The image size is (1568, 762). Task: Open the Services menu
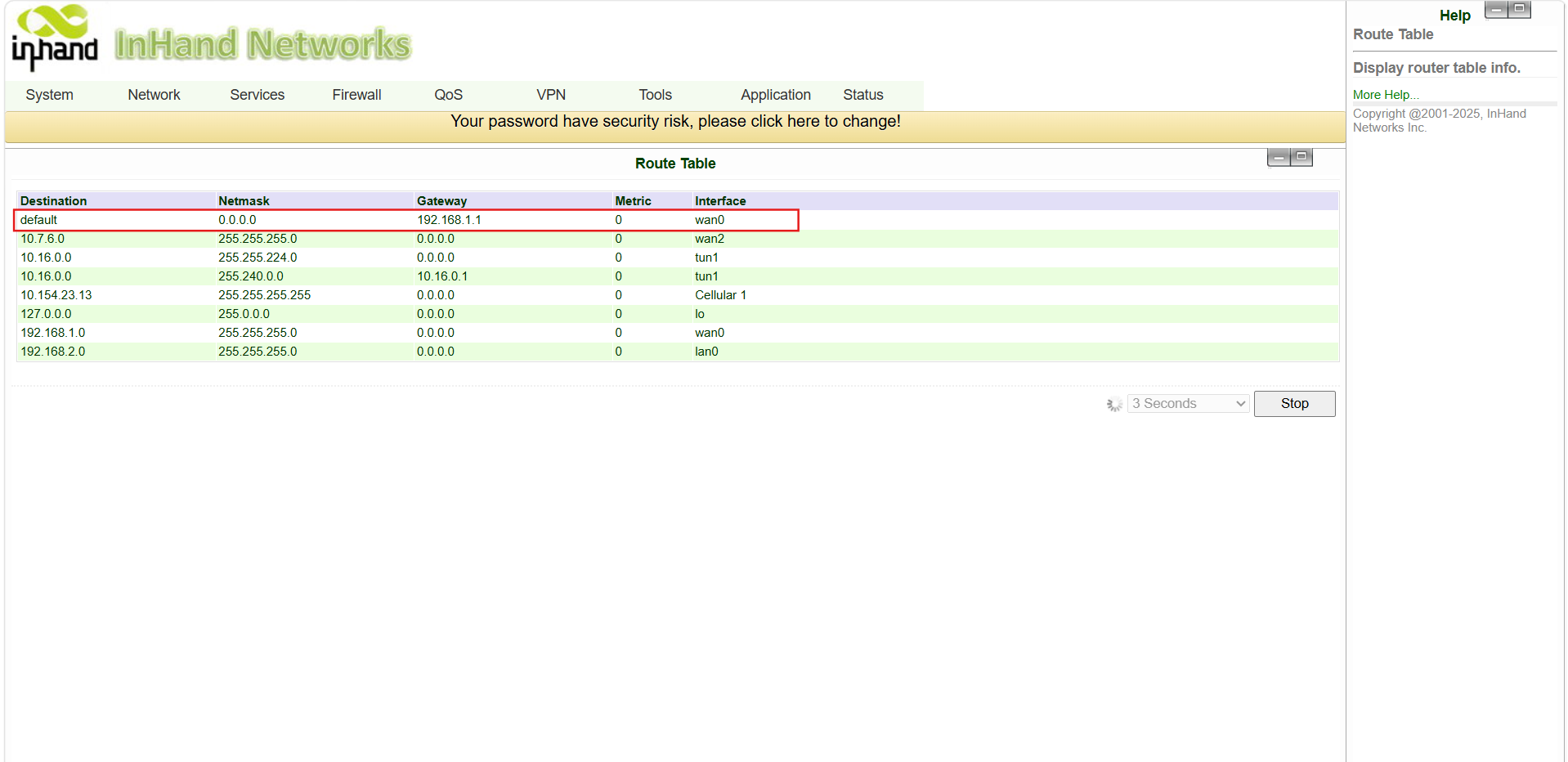pyautogui.click(x=258, y=95)
